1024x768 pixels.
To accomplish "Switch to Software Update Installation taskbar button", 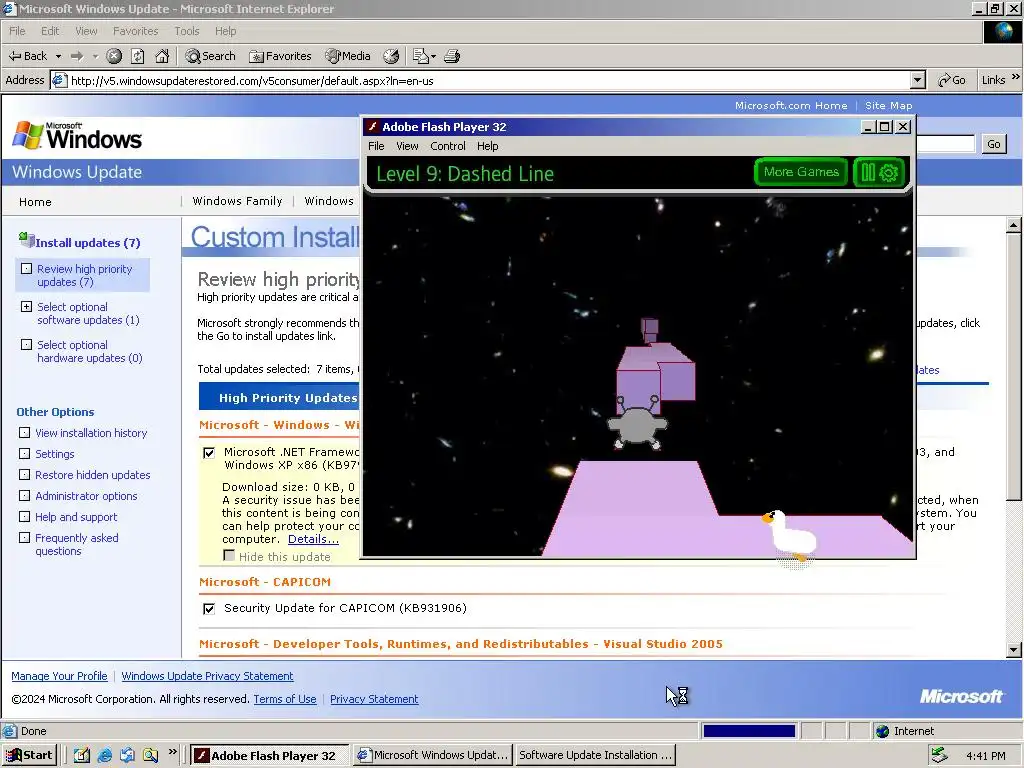I will click(595, 755).
